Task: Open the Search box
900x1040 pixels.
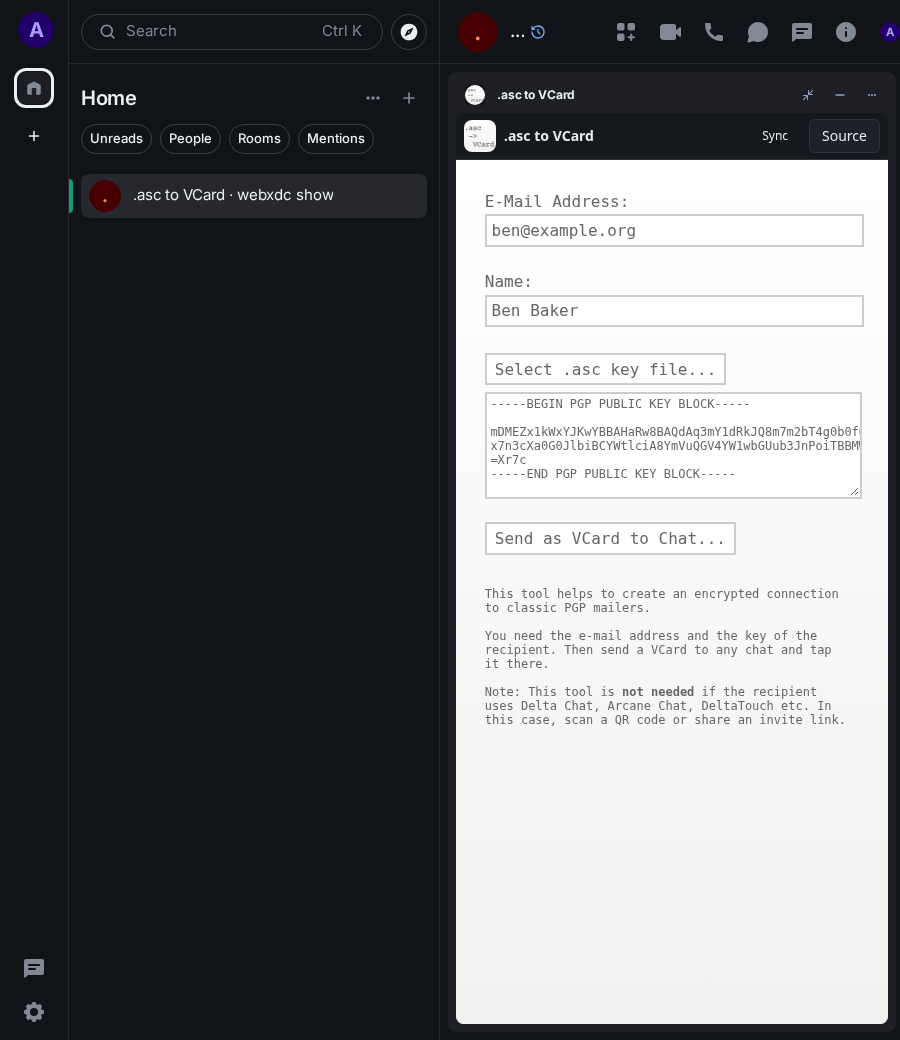Action: pyautogui.click(x=231, y=32)
